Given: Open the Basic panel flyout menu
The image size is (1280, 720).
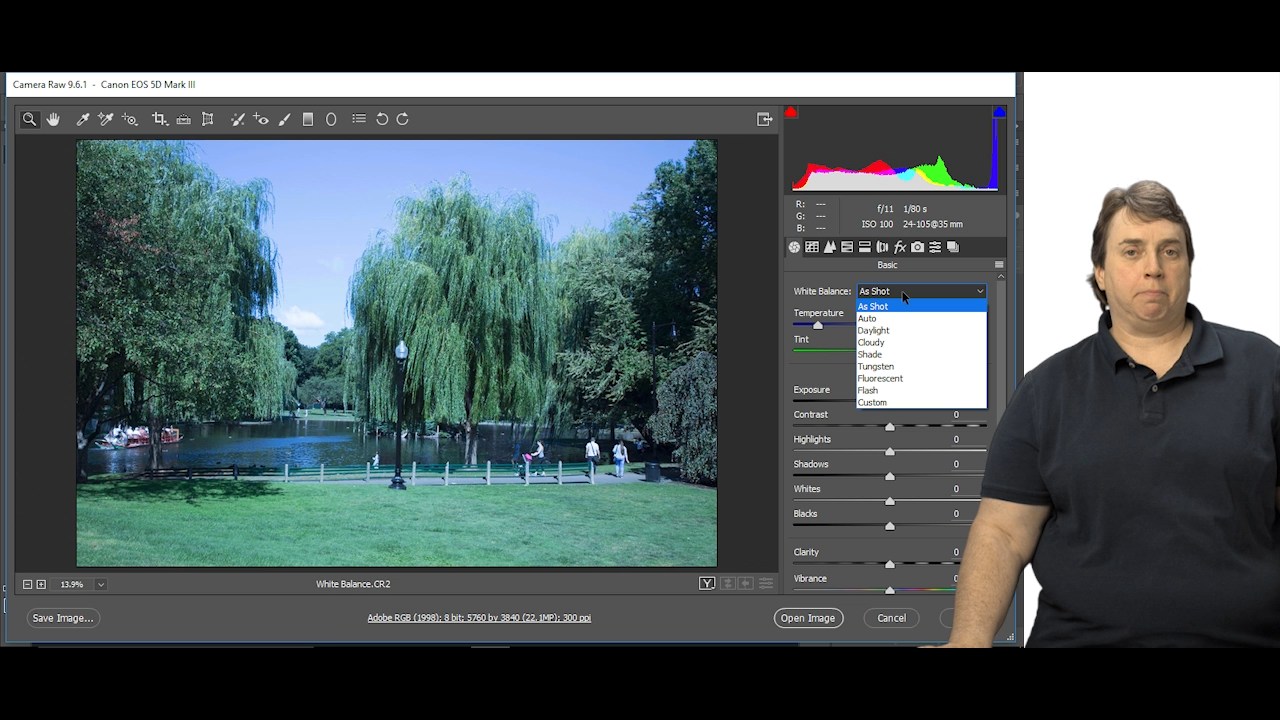Looking at the screenshot, I should (x=999, y=265).
